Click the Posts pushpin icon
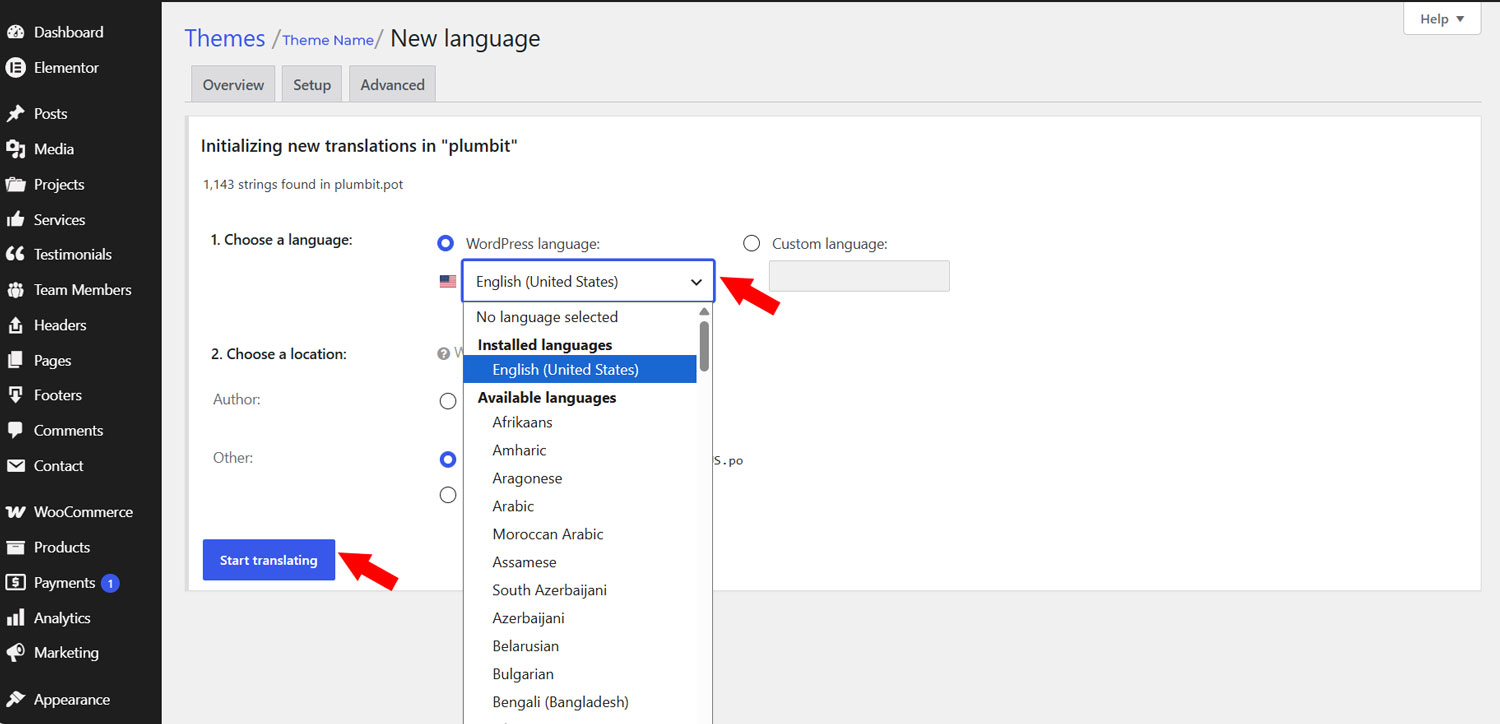Viewport: 1500px width, 724px height. point(15,114)
